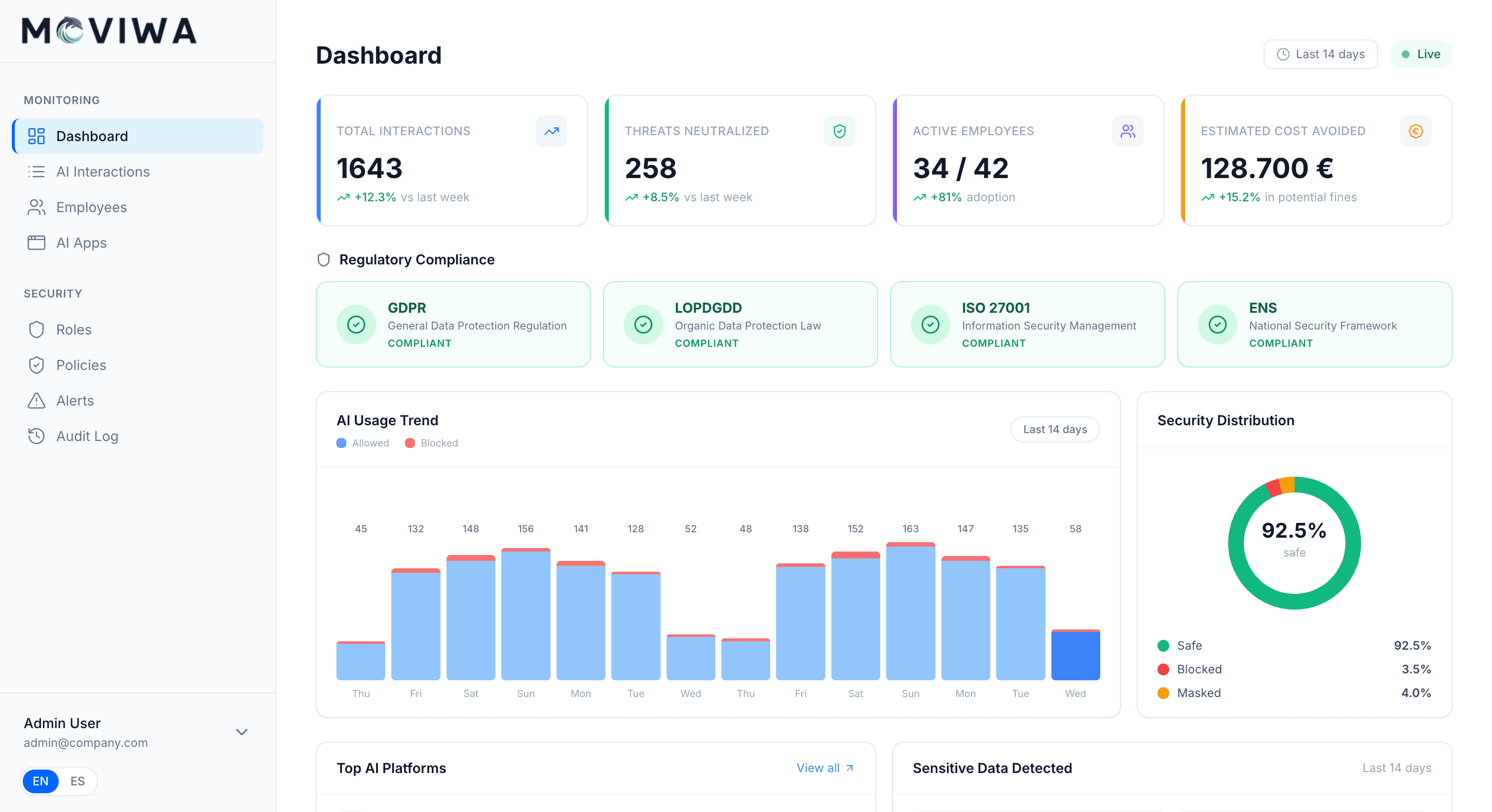Click the first Thu bar labeled 45
Viewport: 1492px width, 812px height.
[x=360, y=660]
